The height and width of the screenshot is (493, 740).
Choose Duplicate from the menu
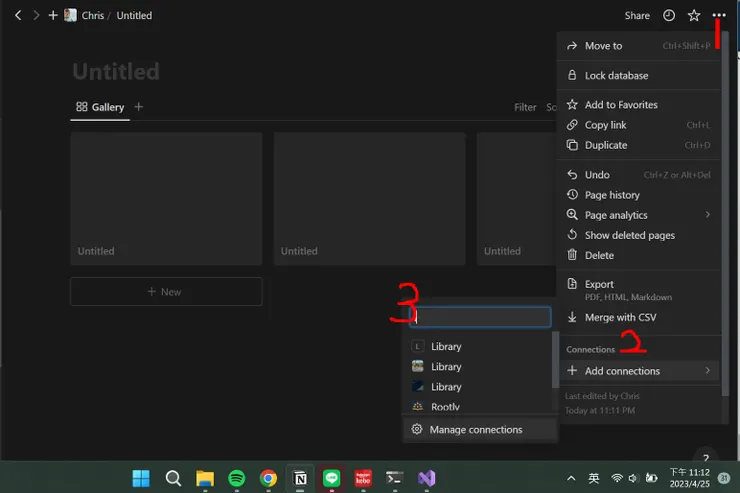[x=606, y=145]
